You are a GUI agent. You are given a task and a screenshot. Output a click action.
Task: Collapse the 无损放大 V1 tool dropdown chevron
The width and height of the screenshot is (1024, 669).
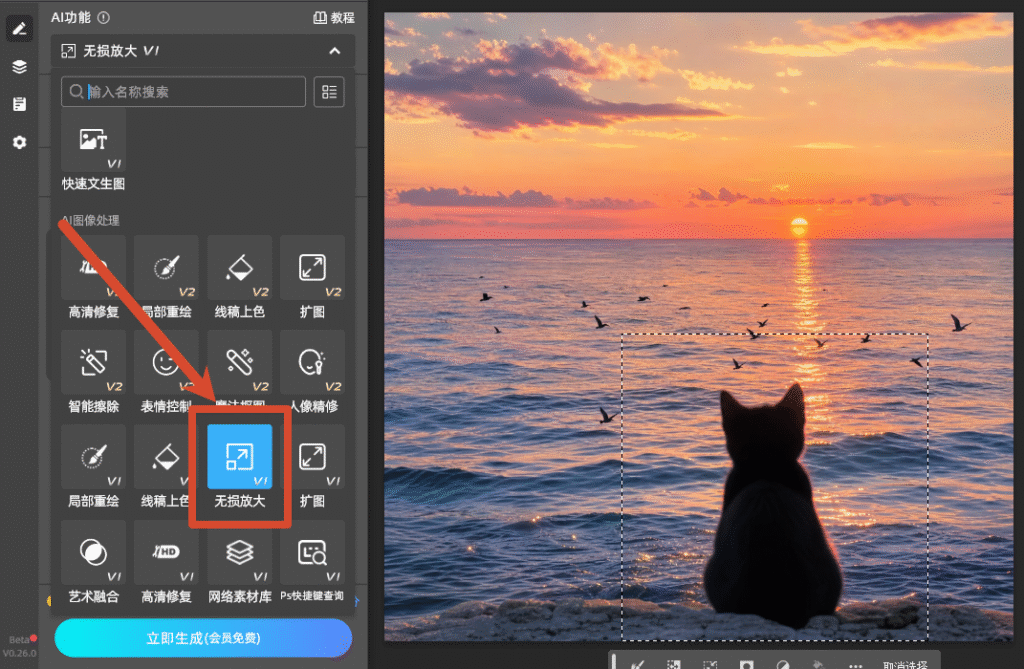click(335, 51)
